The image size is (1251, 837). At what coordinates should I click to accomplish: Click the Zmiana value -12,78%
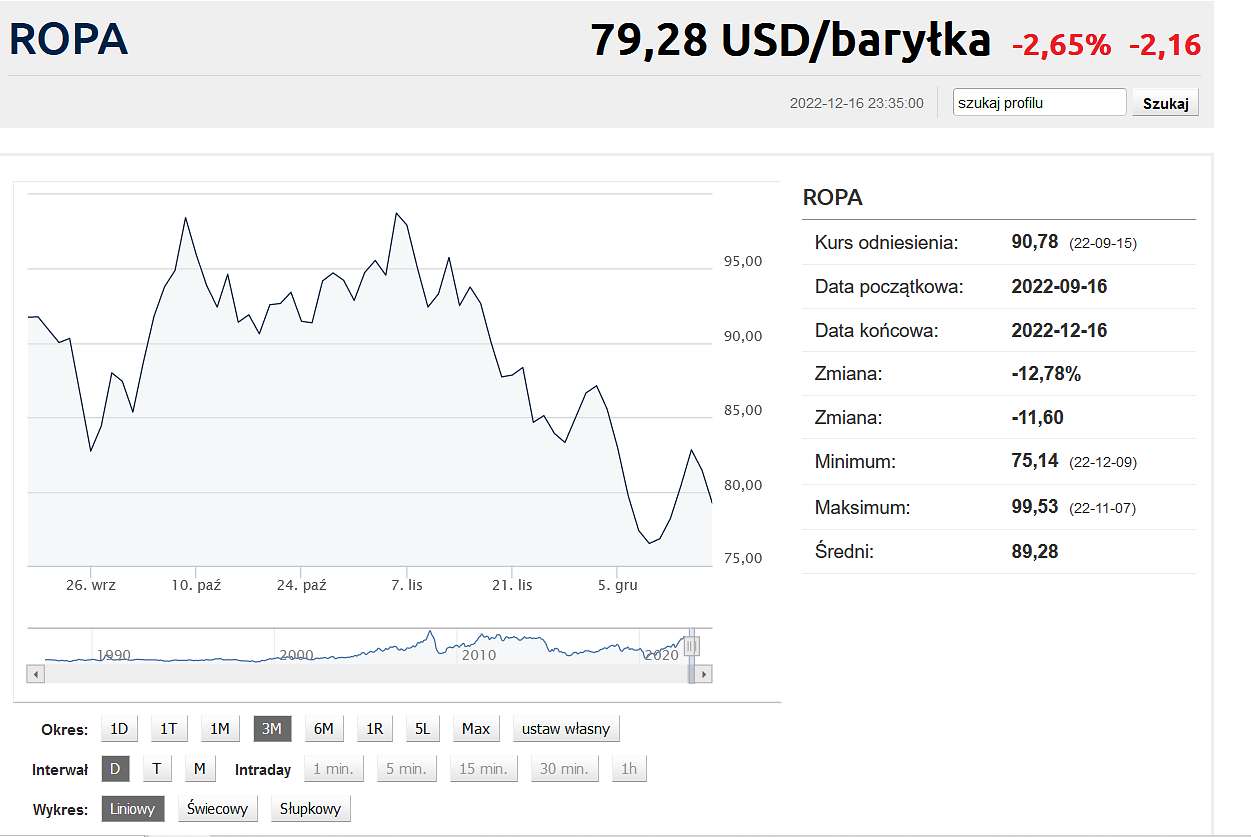(1046, 374)
